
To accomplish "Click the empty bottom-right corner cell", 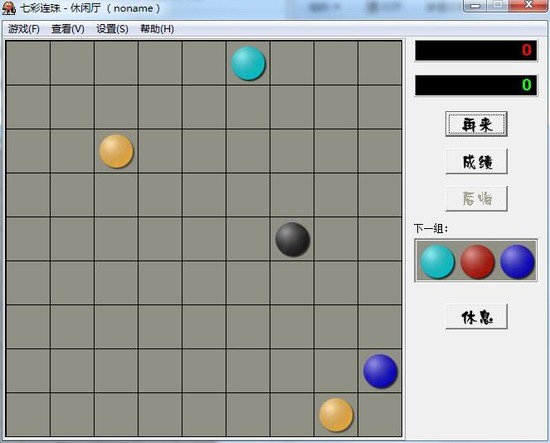I will click(x=380, y=415).
